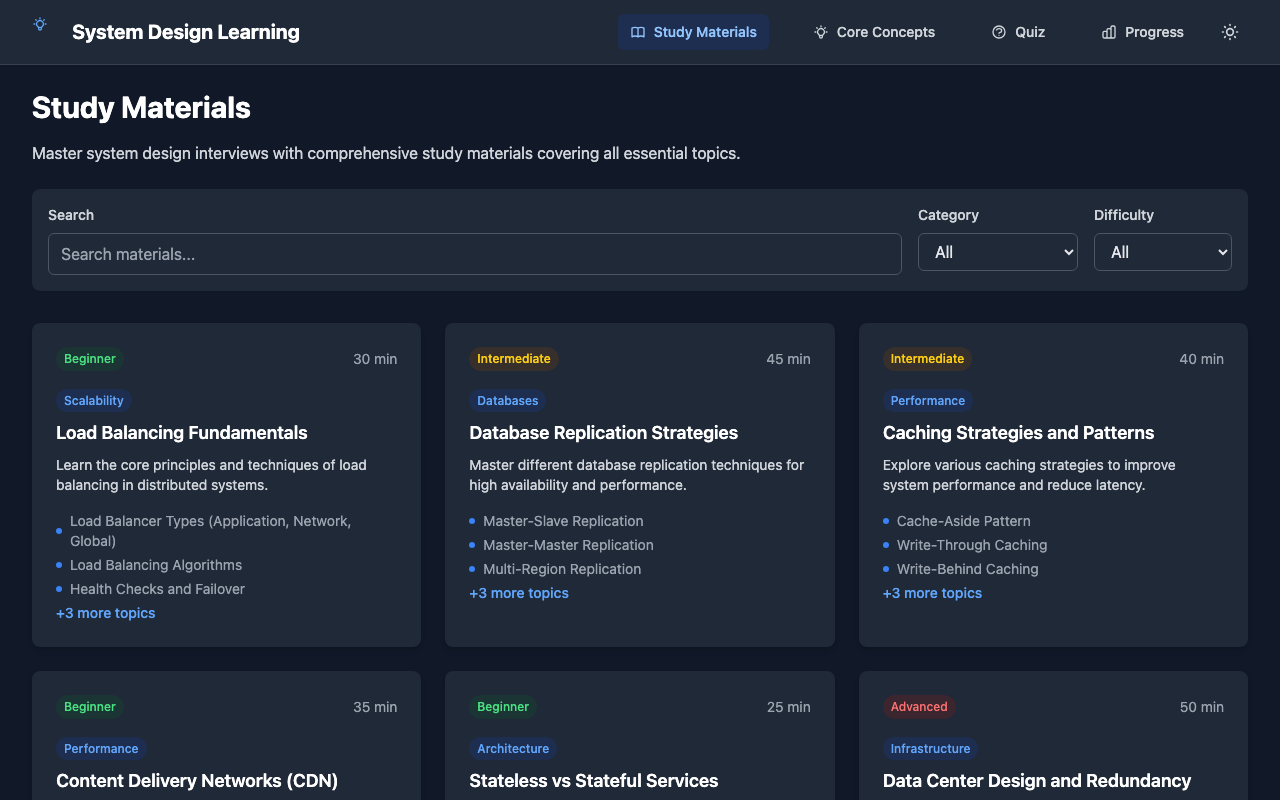The width and height of the screenshot is (1280, 800).
Task: Click the Scalability category tag
Action: point(94,400)
